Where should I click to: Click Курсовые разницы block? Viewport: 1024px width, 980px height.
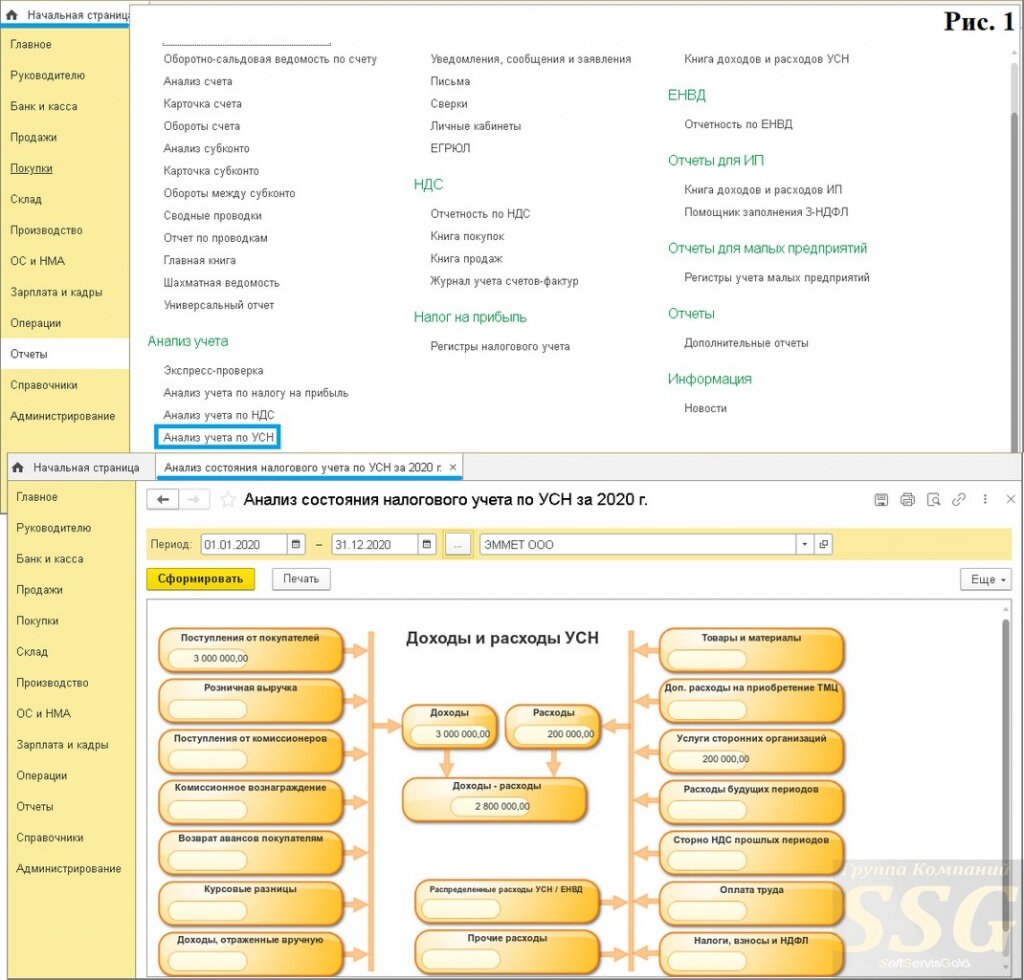pyautogui.click(x=251, y=902)
